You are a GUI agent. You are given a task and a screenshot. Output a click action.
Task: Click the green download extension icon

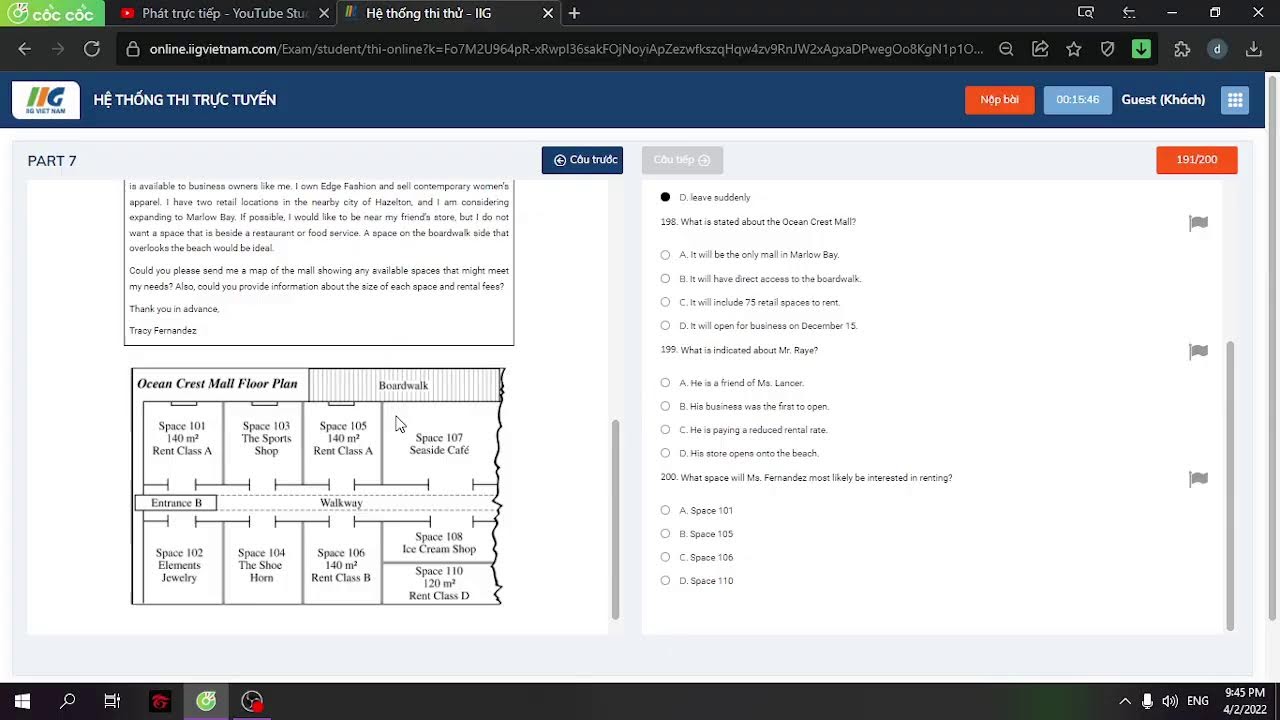pos(1141,49)
